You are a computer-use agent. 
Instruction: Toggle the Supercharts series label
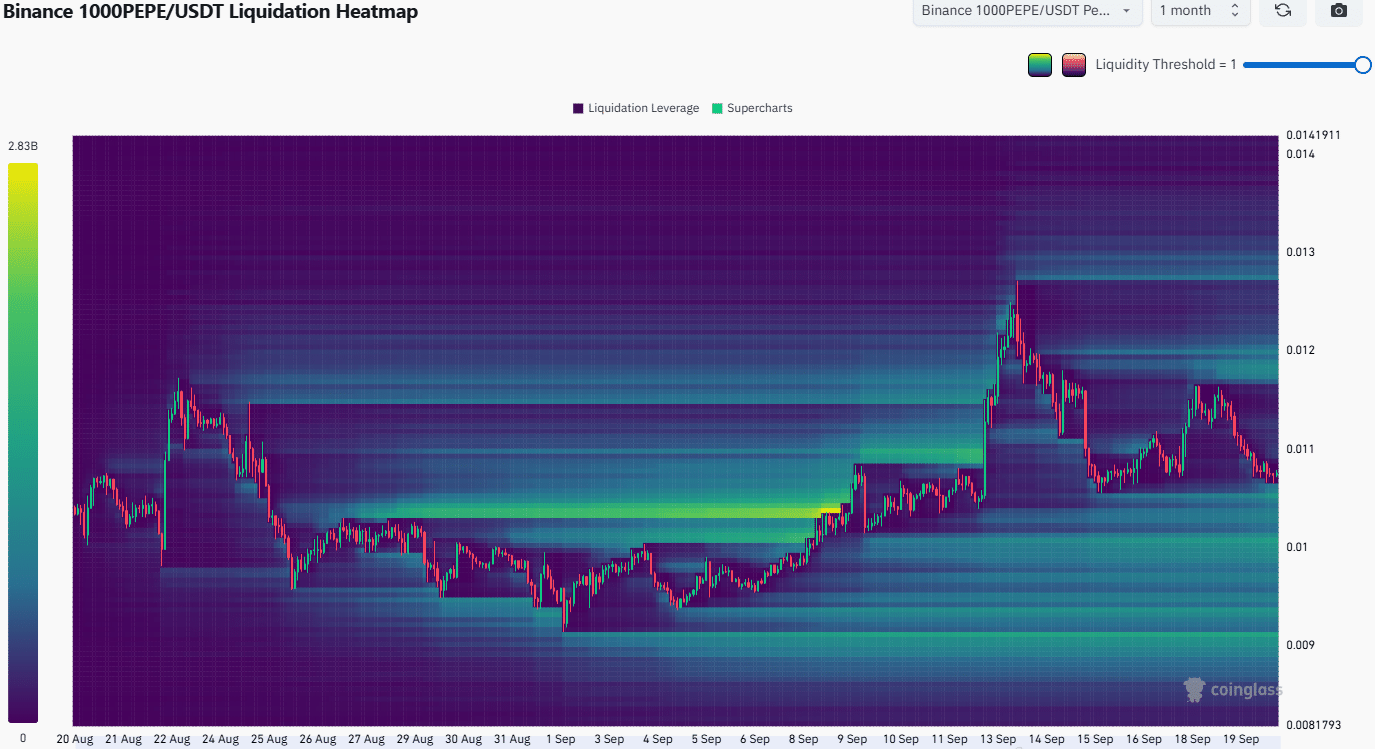pyautogui.click(x=759, y=108)
